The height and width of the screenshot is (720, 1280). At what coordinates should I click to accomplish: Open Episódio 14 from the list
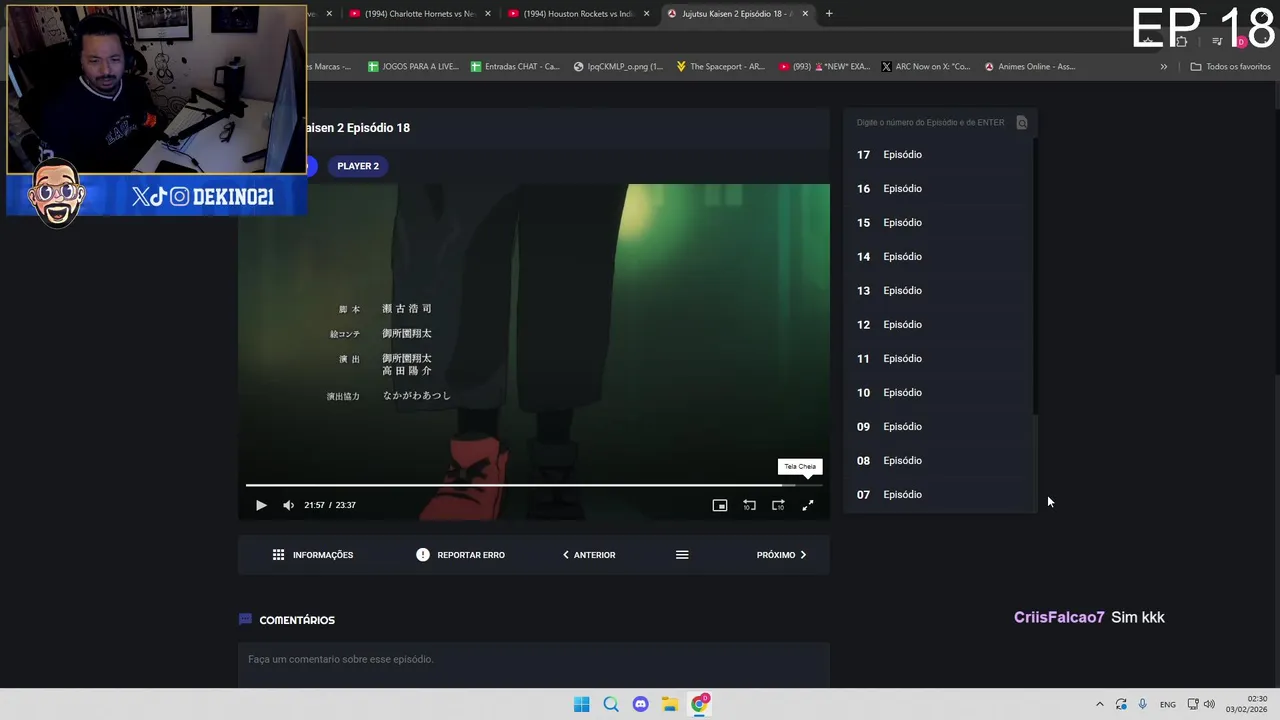click(939, 257)
